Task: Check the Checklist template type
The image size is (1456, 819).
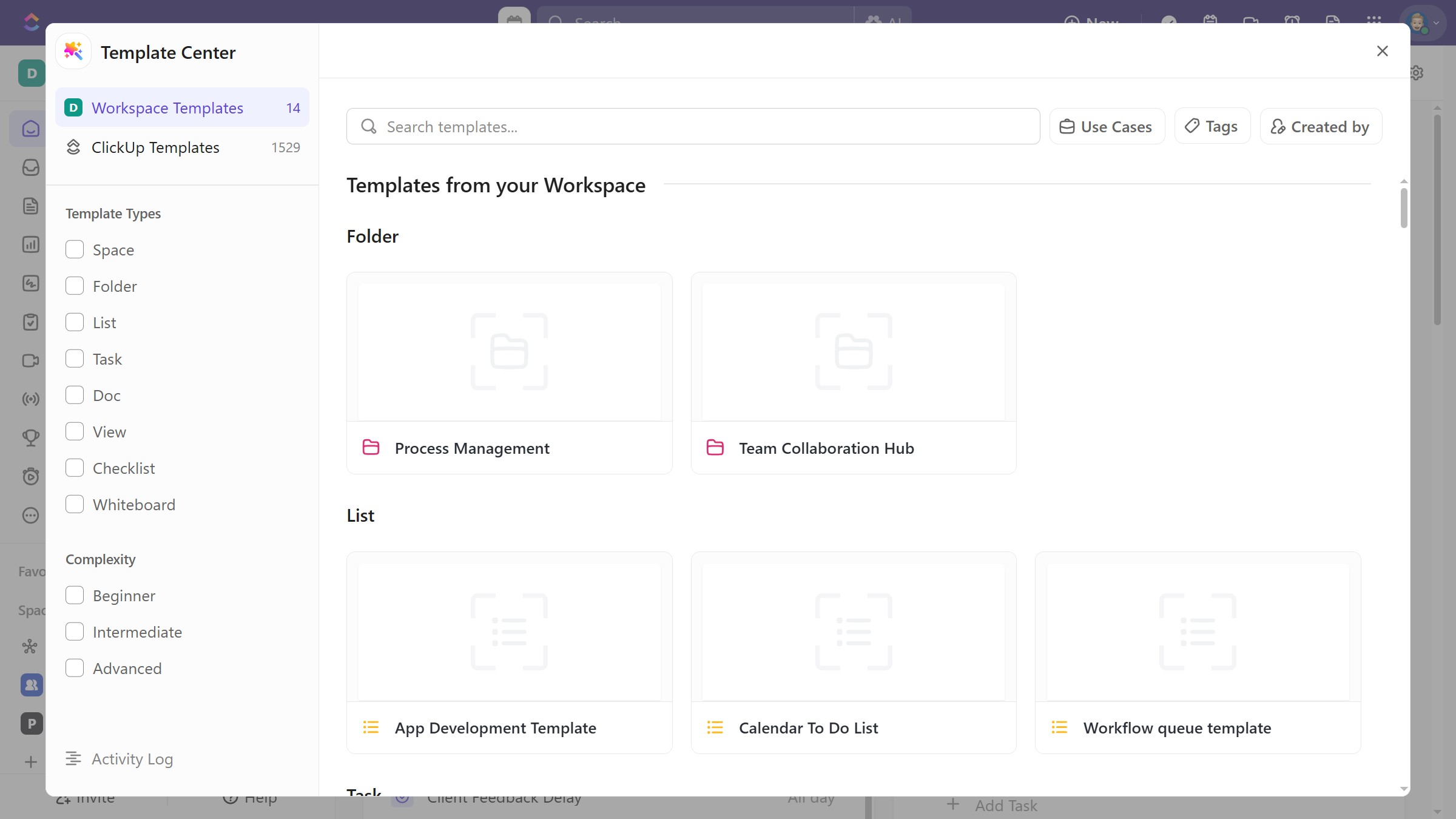Action: 75,468
